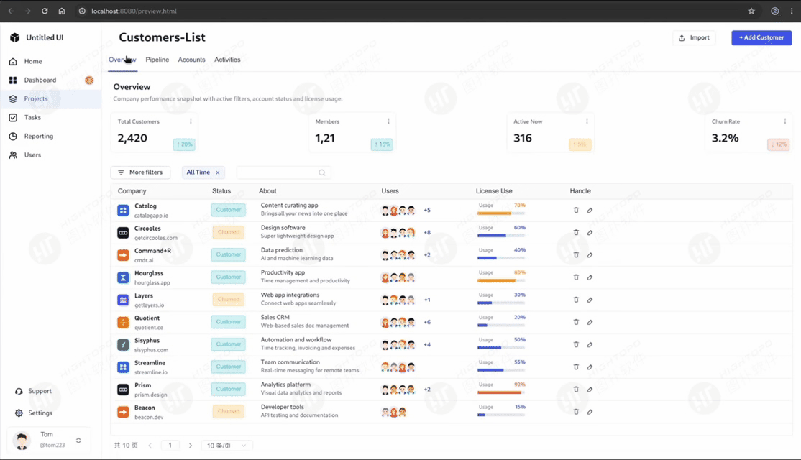Expand the page size dropdown
The image size is (801, 460).
tap(227, 446)
